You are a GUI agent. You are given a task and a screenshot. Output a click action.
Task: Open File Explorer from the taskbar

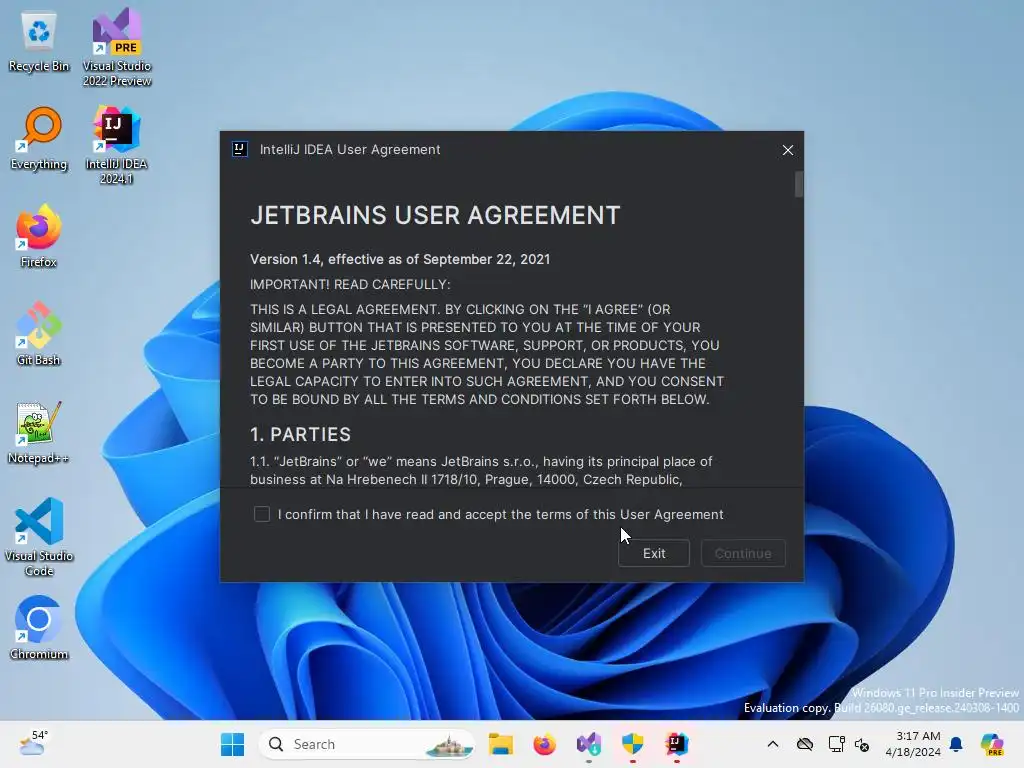501,744
